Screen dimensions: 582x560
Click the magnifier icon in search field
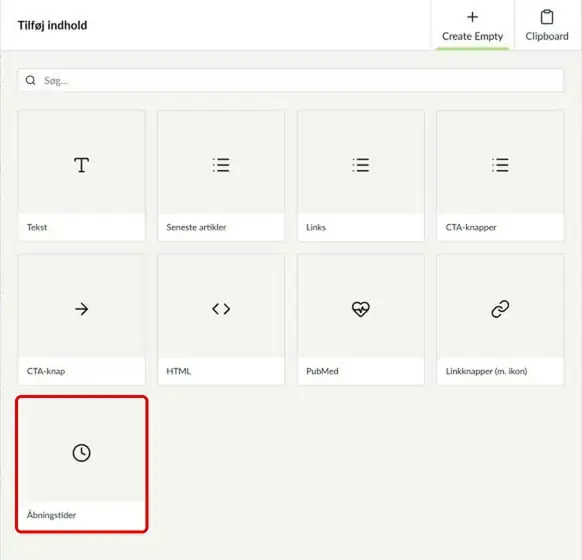pos(30,80)
